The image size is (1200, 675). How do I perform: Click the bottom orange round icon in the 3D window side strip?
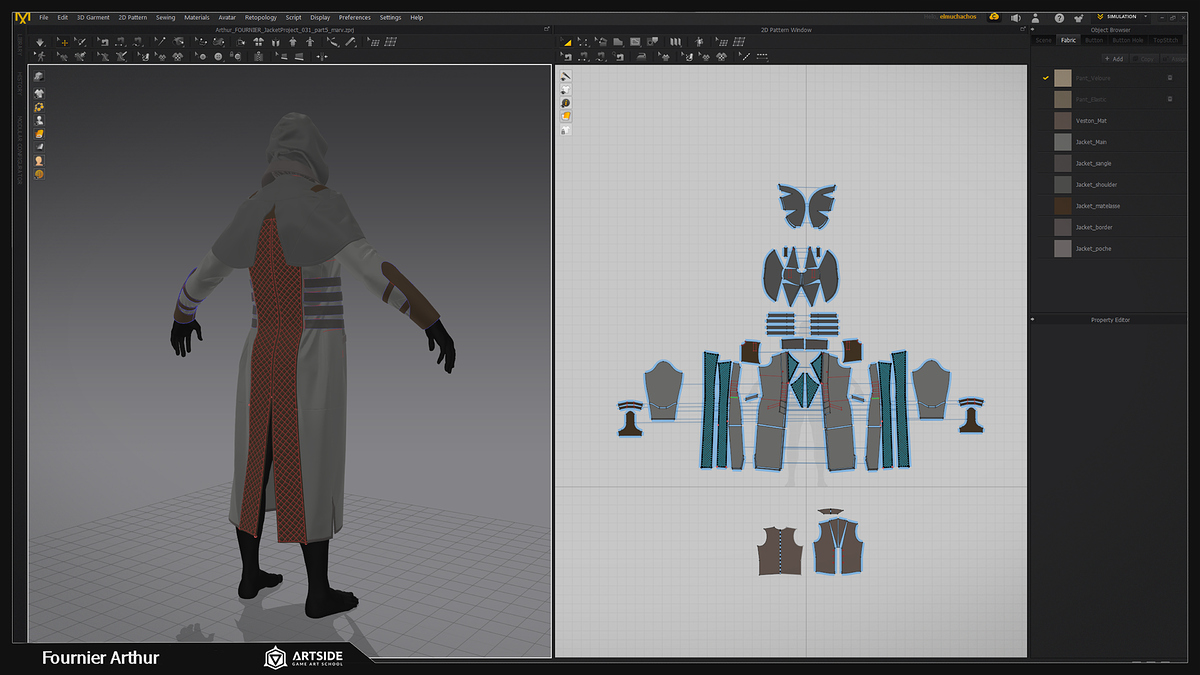[x=39, y=174]
